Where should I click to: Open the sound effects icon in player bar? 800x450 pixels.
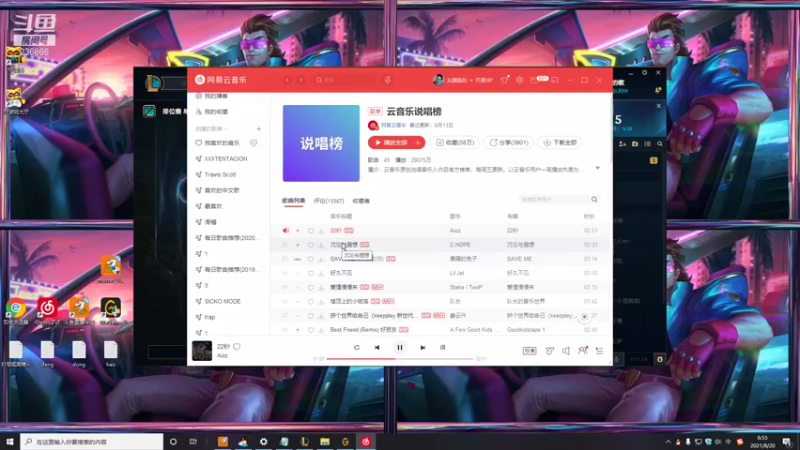click(x=549, y=351)
